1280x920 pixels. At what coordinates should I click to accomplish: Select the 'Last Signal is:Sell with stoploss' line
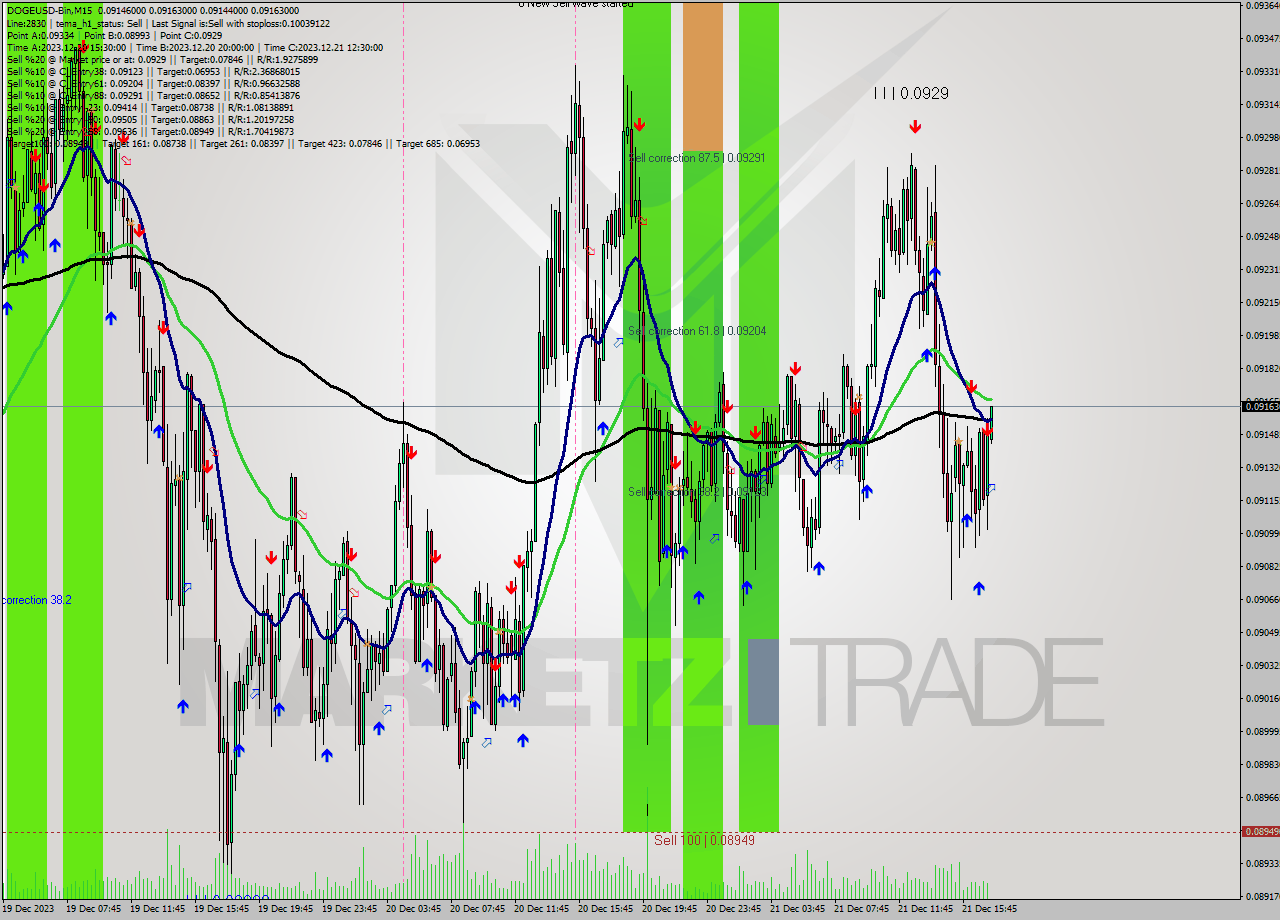tap(239, 23)
